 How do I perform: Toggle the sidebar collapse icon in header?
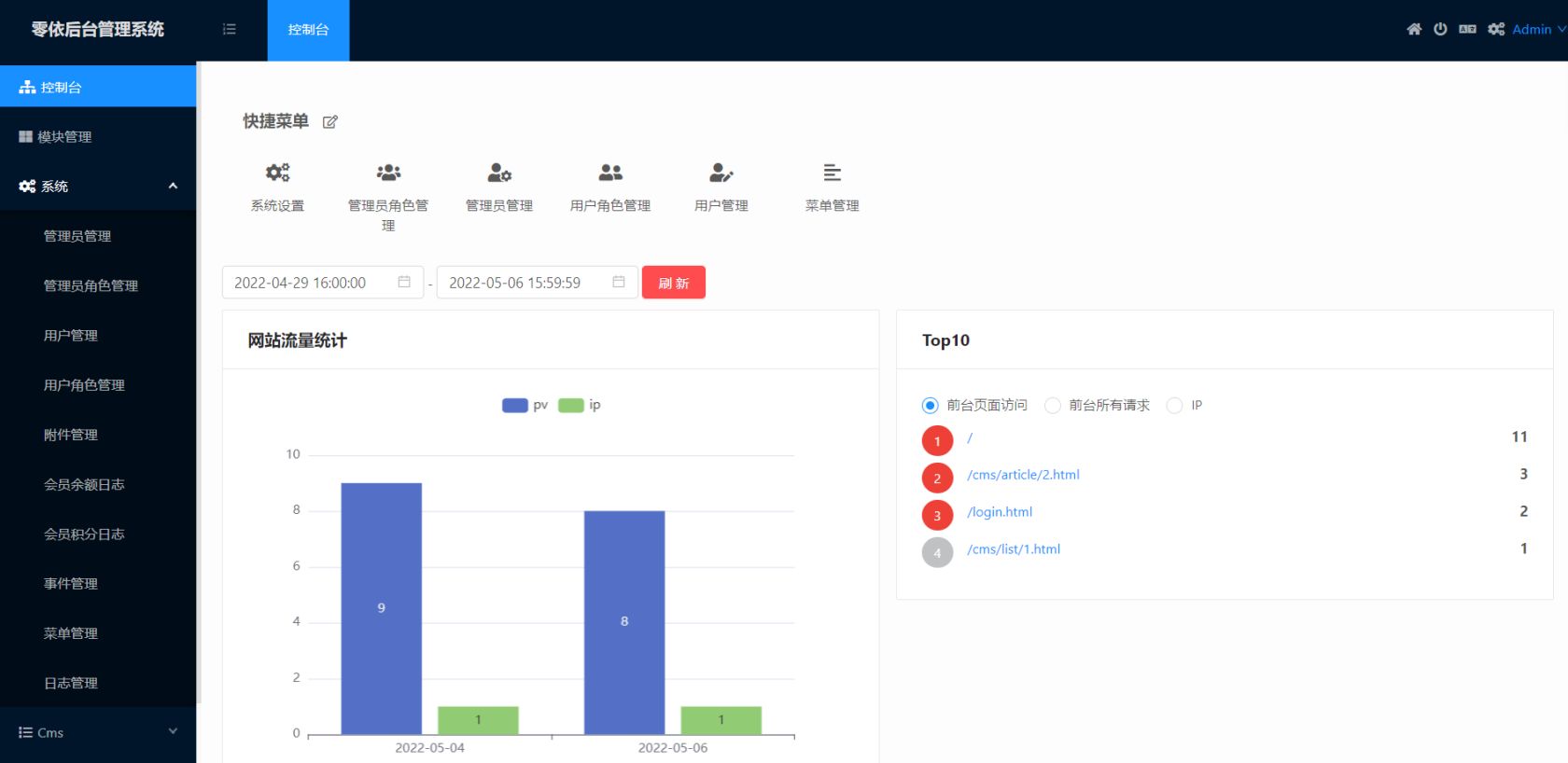[x=230, y=30]
